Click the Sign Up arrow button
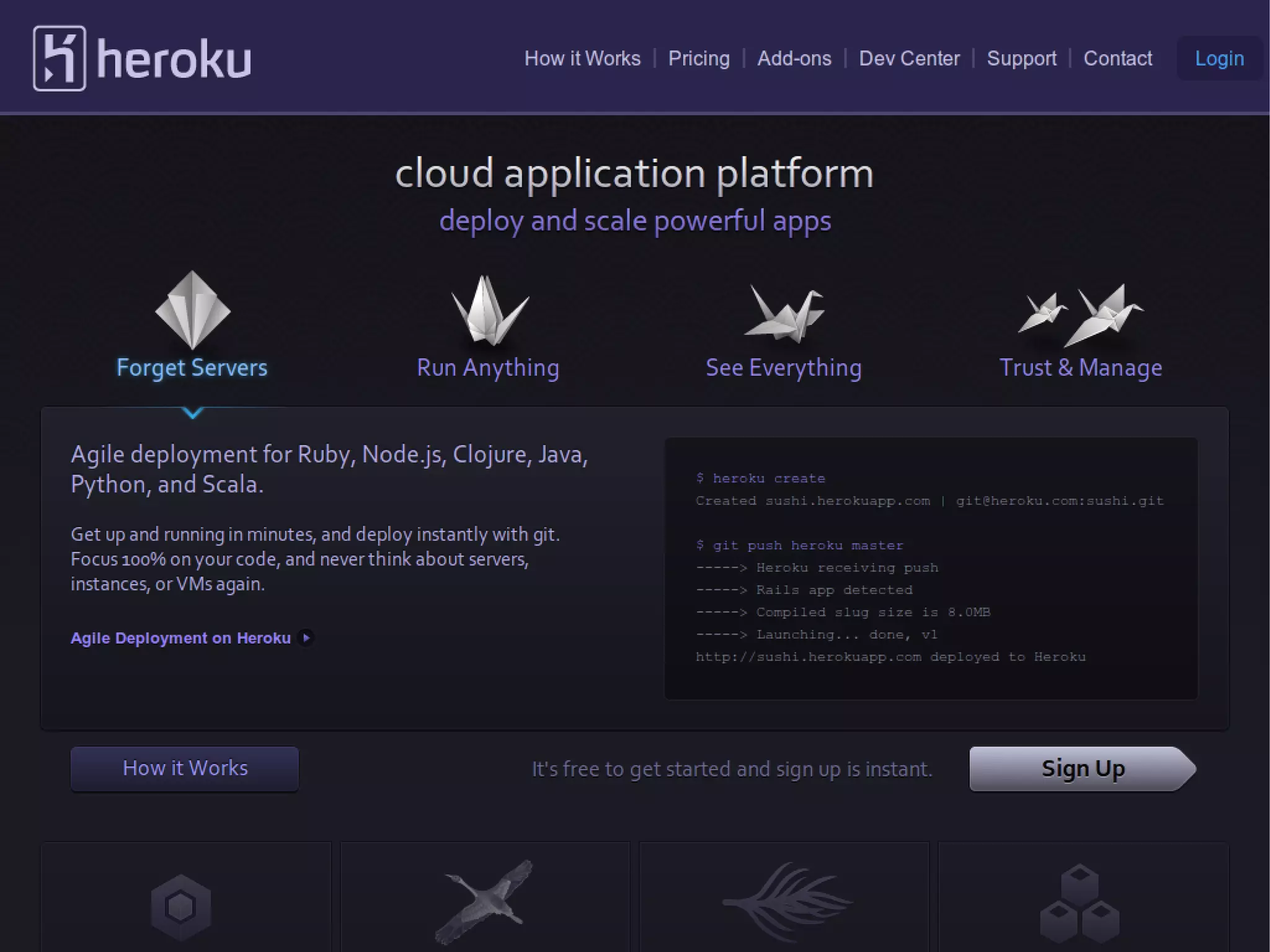Image resolution: width=1270 pixels, height=952 pixels. (x=1082, y=769)
